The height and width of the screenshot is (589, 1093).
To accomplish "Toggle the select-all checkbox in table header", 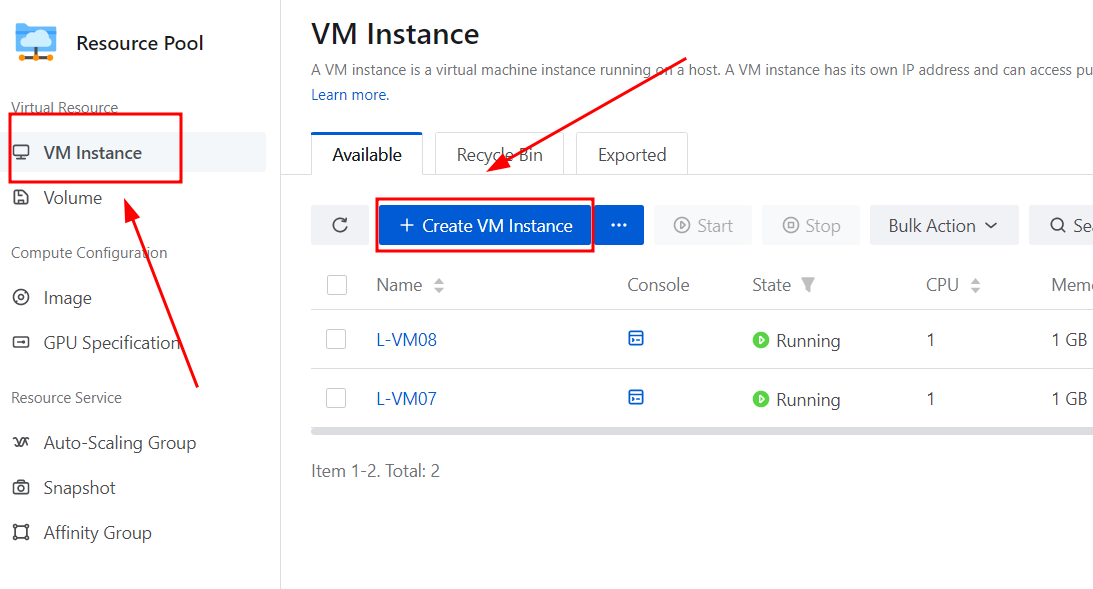I will (337, 285).
